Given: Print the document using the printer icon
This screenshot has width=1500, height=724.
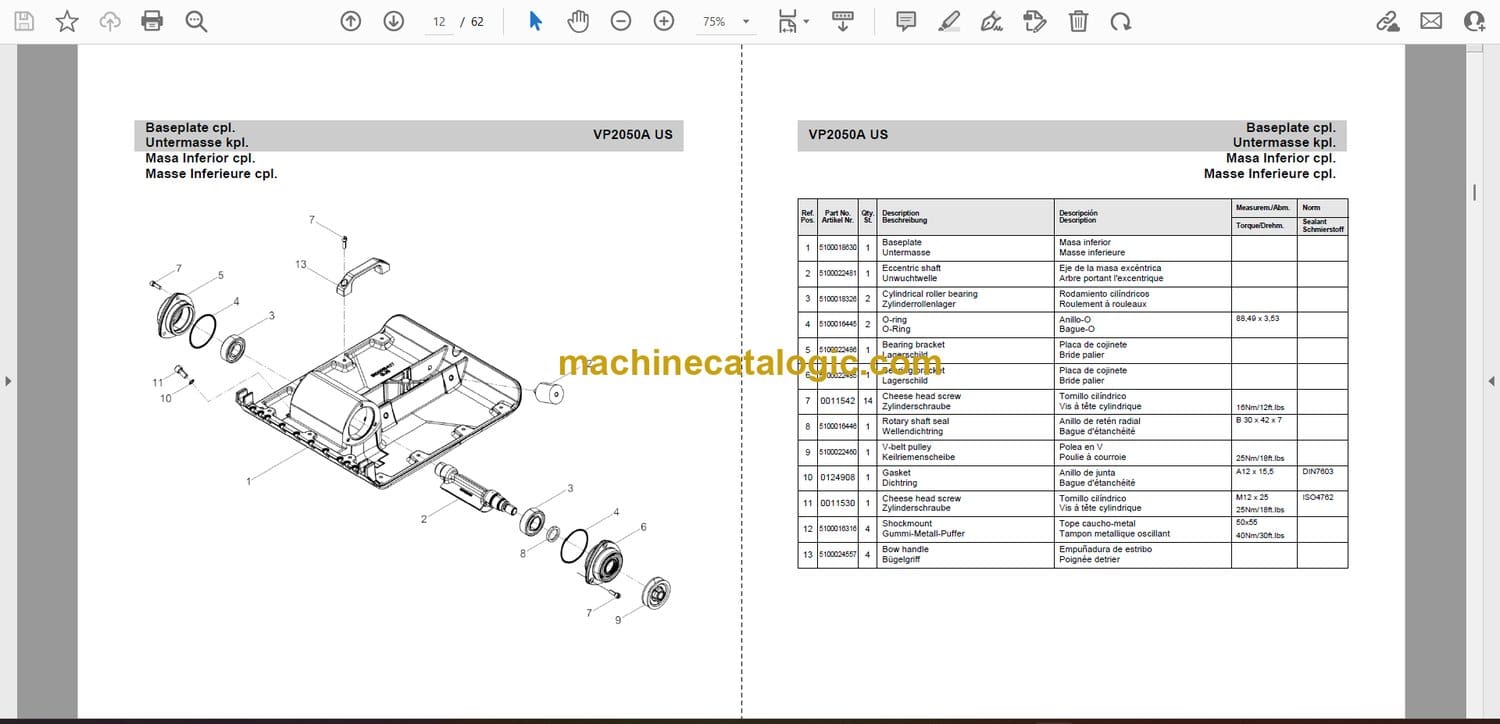Looking at the screenshot, I should pos(152,21).
